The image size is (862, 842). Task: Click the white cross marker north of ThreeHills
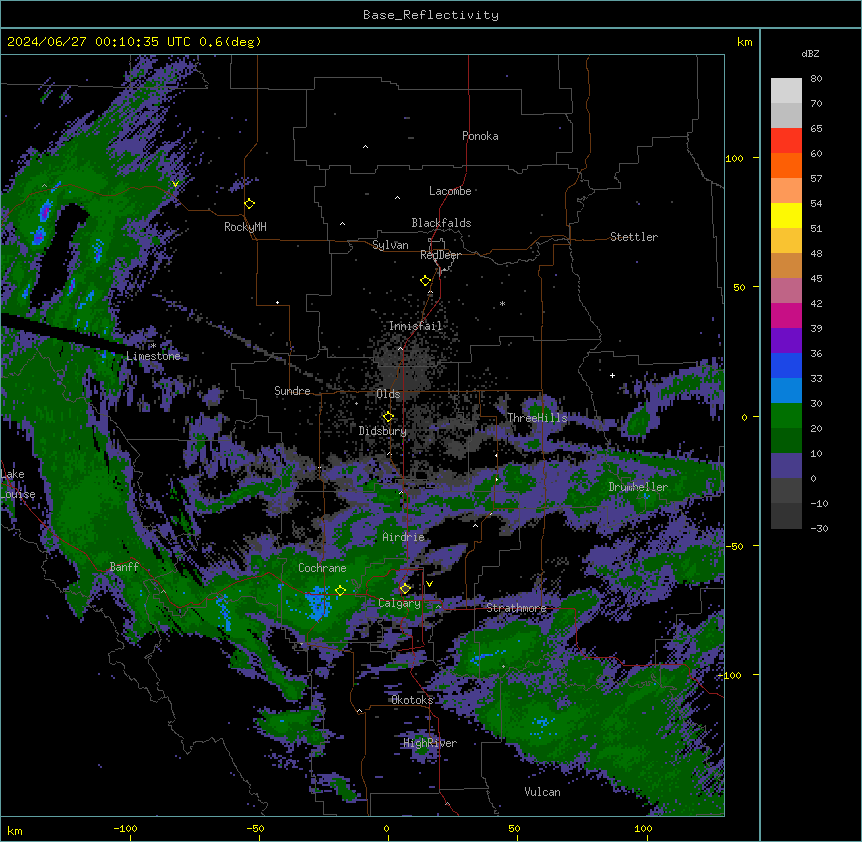[612, 375]
